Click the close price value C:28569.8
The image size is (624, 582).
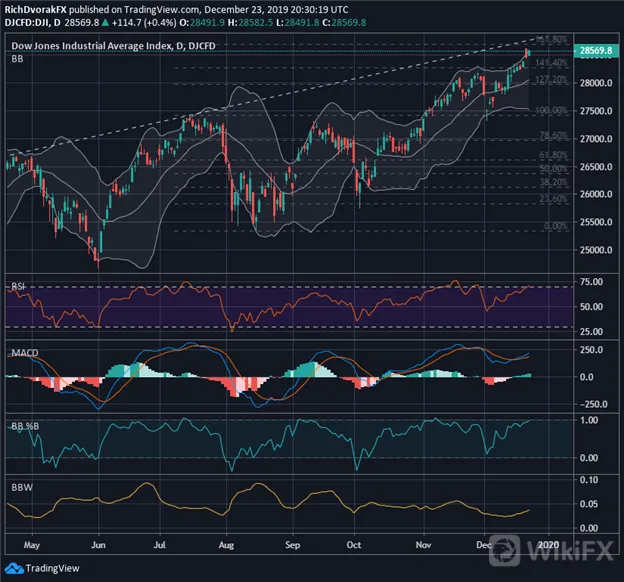(x=344, y=23)
